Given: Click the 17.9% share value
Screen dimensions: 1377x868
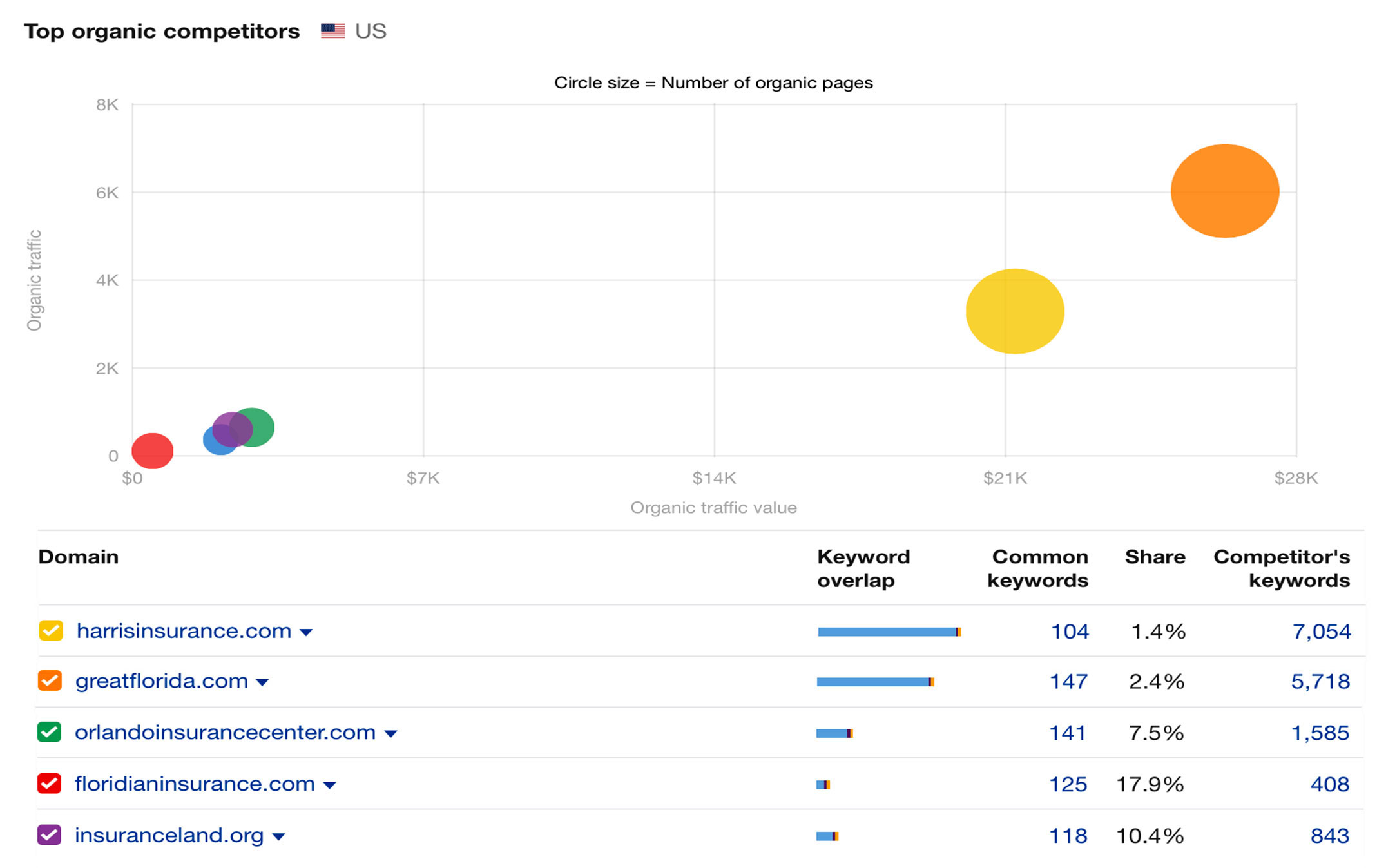Looking at the screenshot, I should pos(1150,784).
